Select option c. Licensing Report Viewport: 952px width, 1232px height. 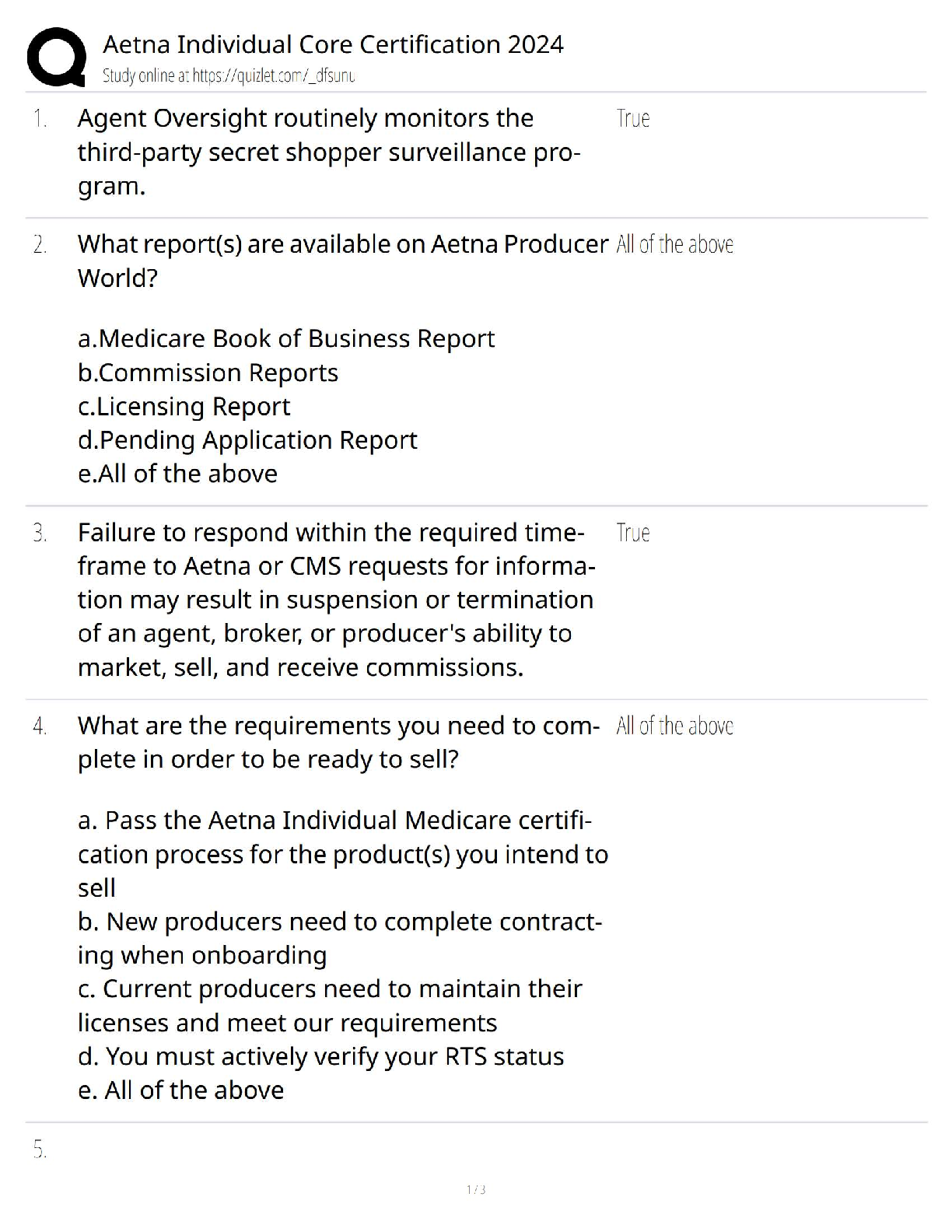click(x=184, y=406)
